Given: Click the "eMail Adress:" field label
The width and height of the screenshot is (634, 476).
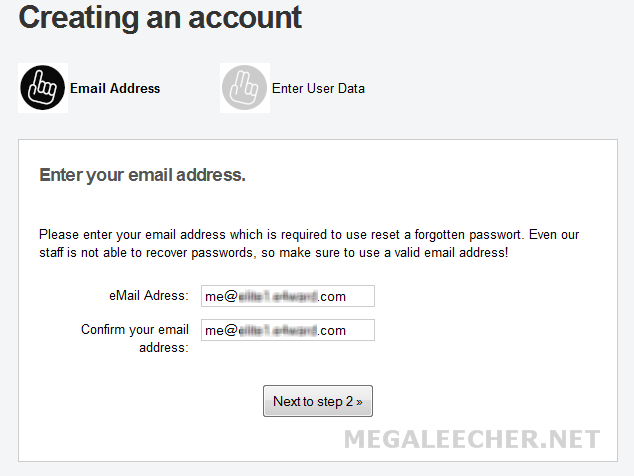Looking at the screenshot, I should tap(149, 296).
